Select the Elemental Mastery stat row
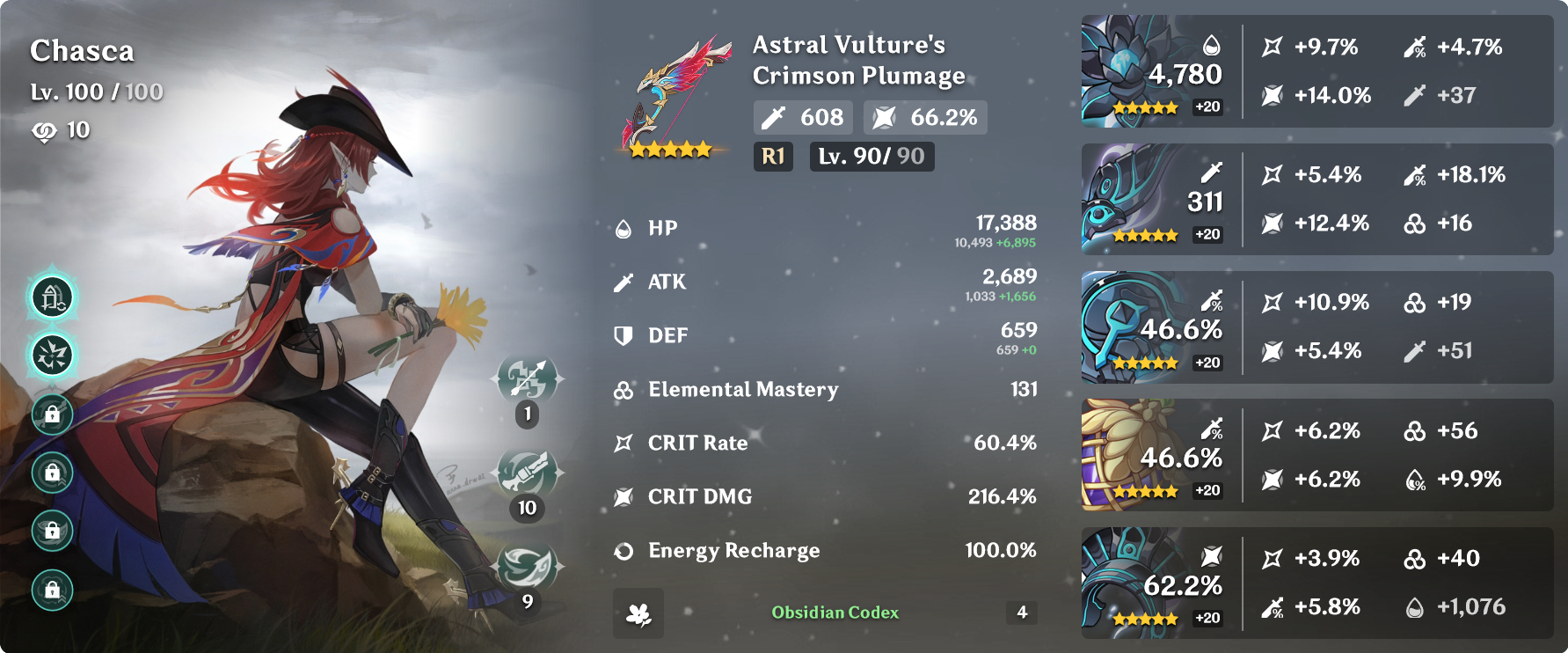This screenshot has width=1568, height=653. click(x=825, y=389)
